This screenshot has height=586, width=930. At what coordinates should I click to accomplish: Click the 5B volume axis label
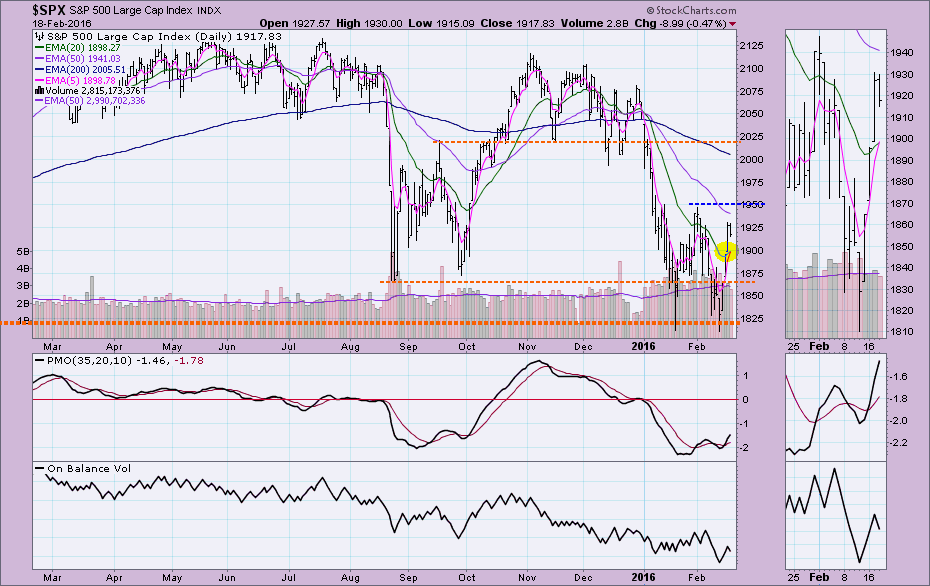[x=23, y=251]
